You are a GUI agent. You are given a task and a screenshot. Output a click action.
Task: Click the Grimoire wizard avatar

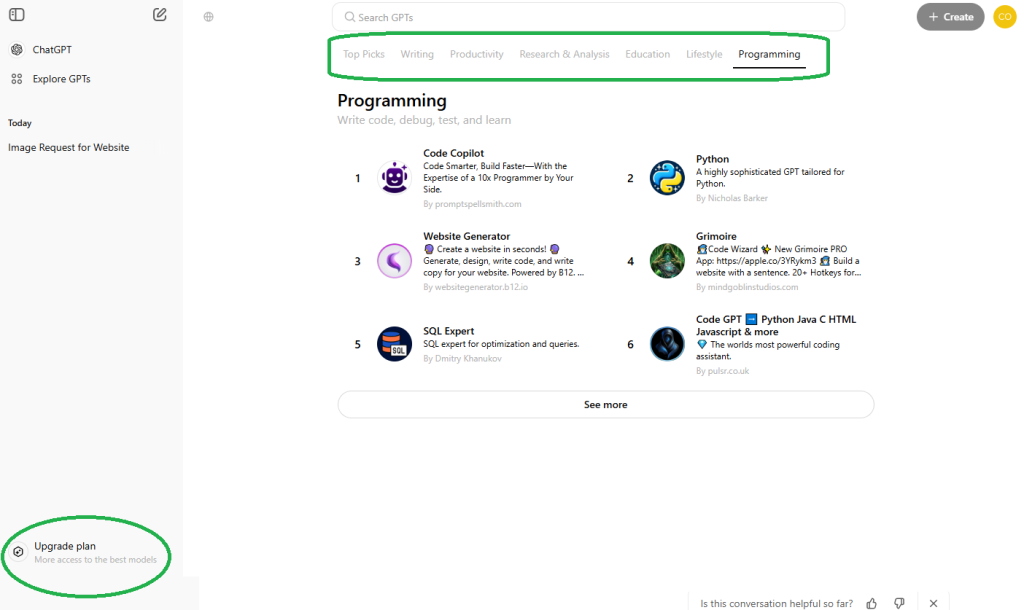[667, 261]
